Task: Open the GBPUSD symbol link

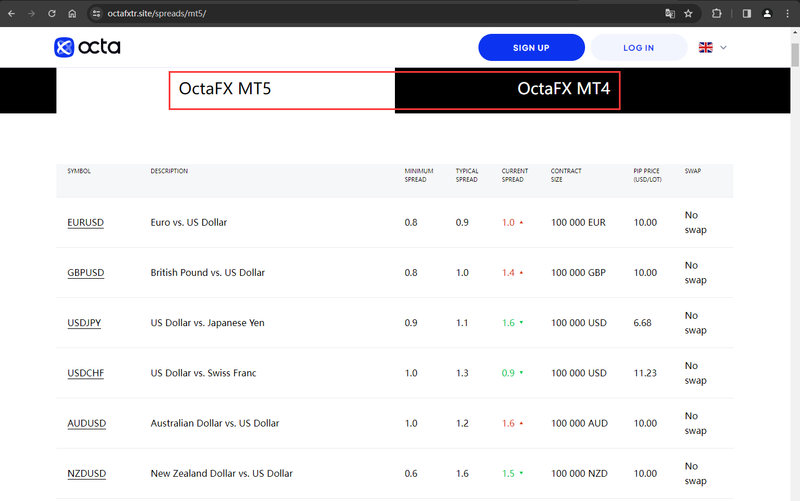Action: tap(86, 272)
